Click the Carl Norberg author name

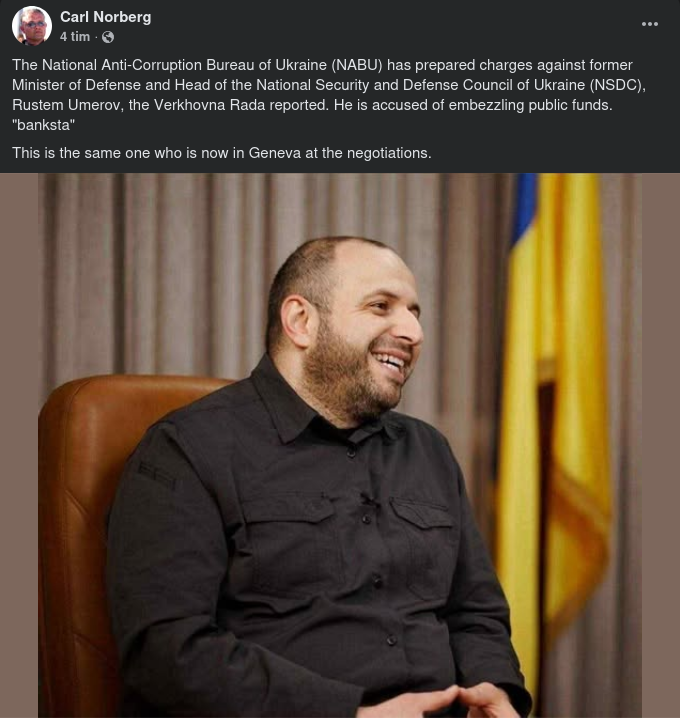(x=105, y=17)
